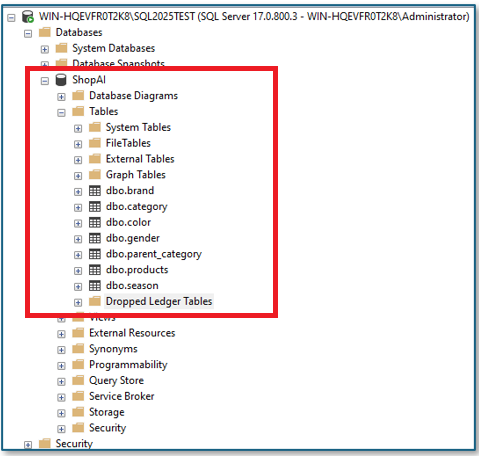
Task: Select the Programmability label
Action: tap(128, 365)
